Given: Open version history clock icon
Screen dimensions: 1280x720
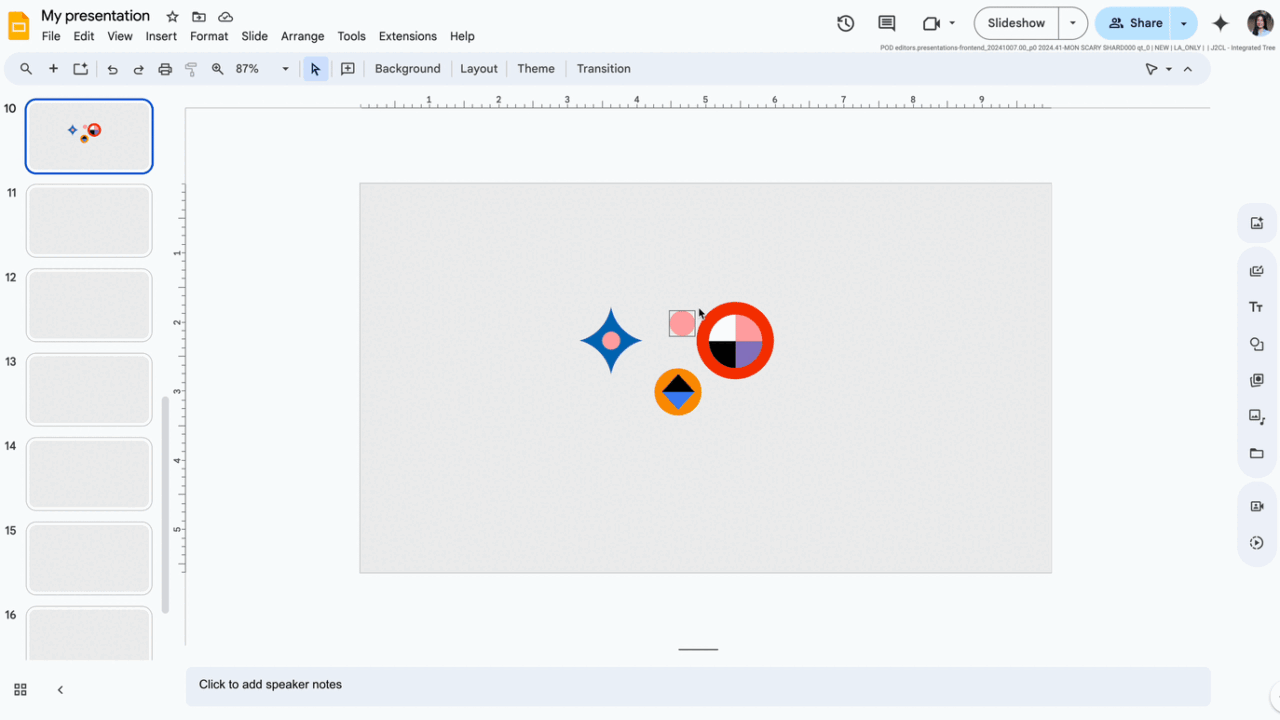Looking at the screenshot, I should pos(845,23).
